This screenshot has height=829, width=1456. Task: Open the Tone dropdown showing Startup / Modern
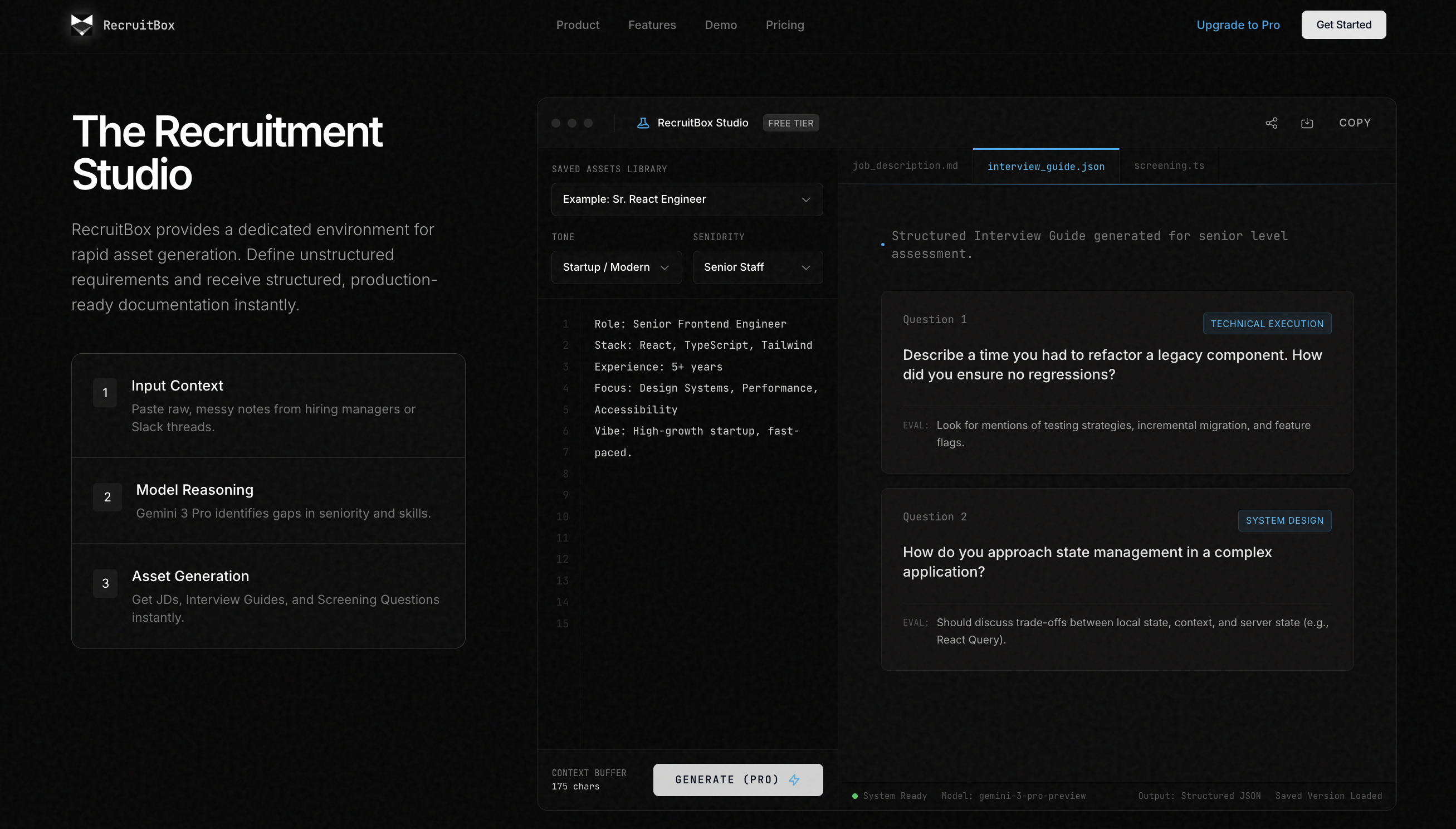[x=617, y=267]
